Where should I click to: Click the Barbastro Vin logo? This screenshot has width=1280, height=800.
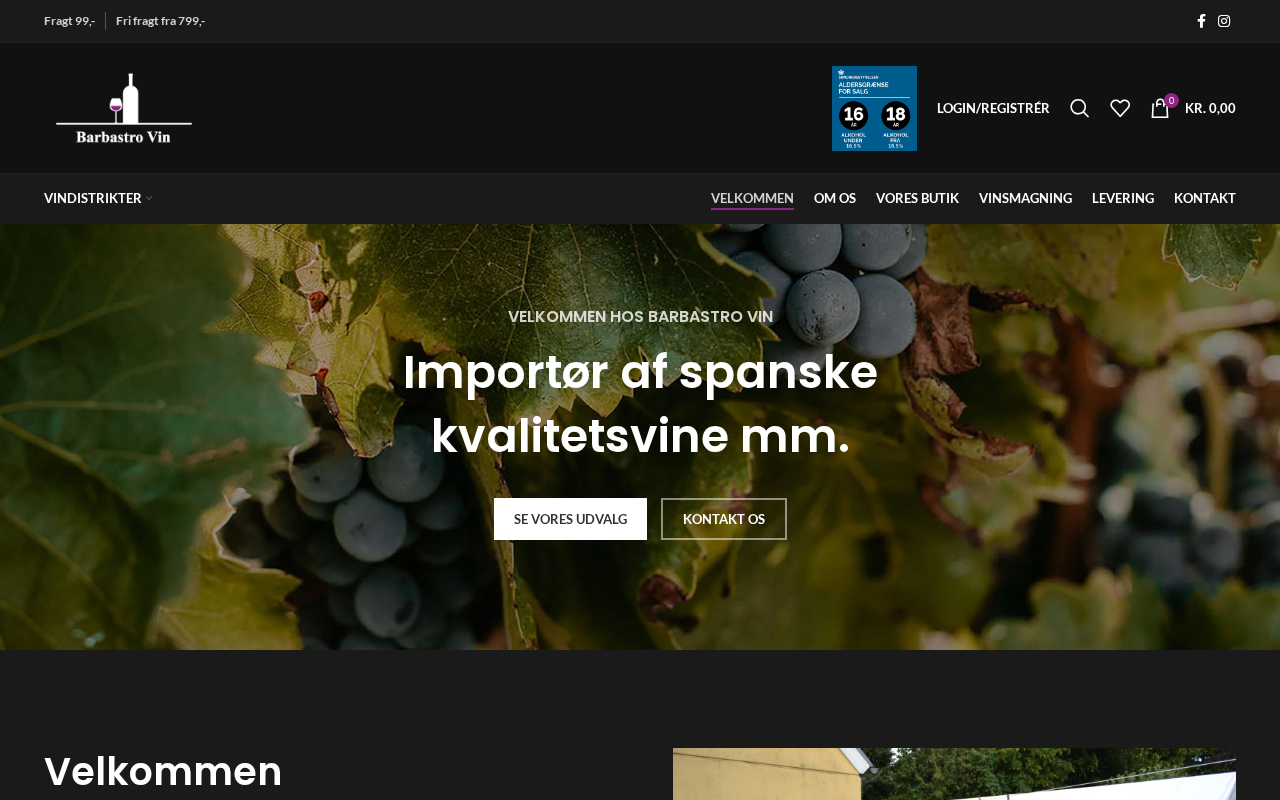(x=124, y=108)
